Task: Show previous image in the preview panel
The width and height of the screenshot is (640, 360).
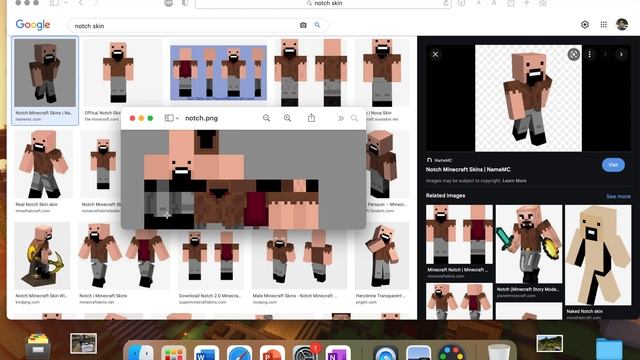Action: 605,54
